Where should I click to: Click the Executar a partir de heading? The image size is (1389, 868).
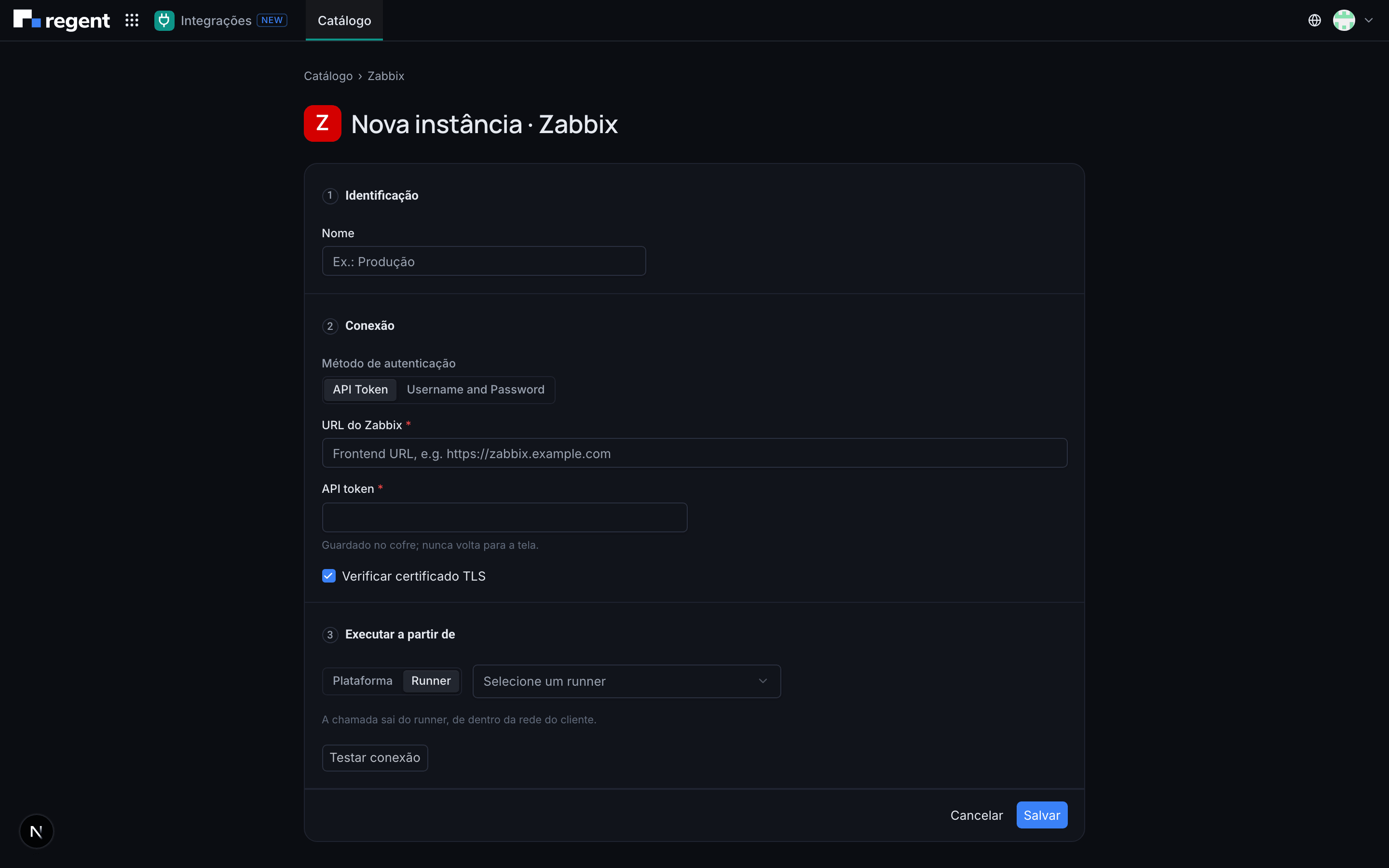point(400,634)
